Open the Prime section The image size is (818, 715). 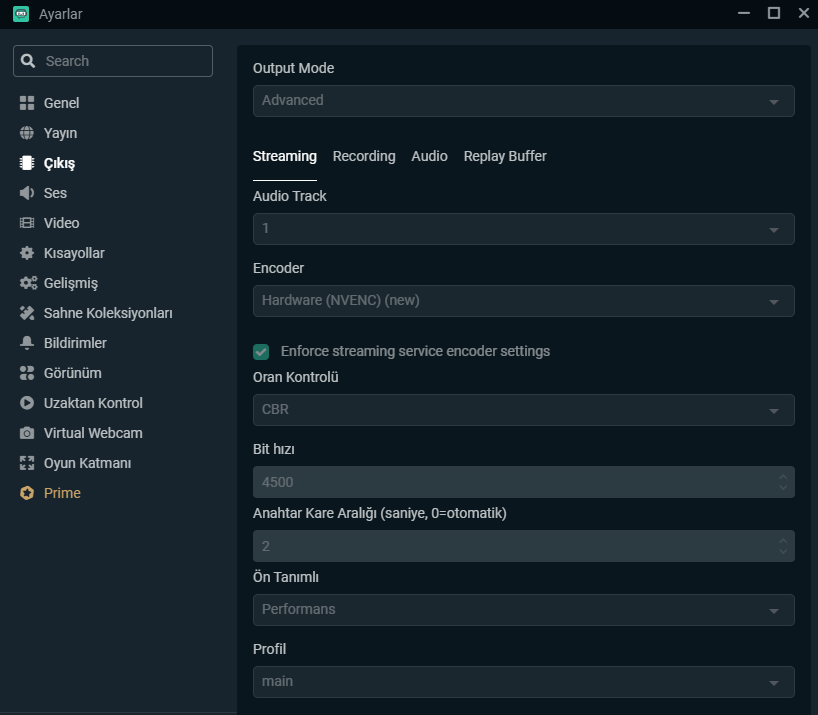pyautogui.click(x=62, y=493)
